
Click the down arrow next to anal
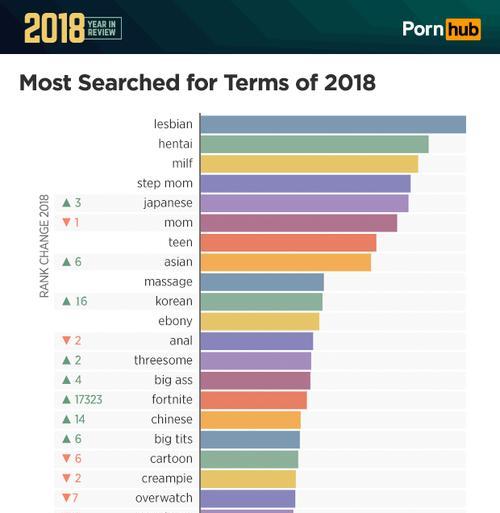pyautogui.click(x=67, y=340)
